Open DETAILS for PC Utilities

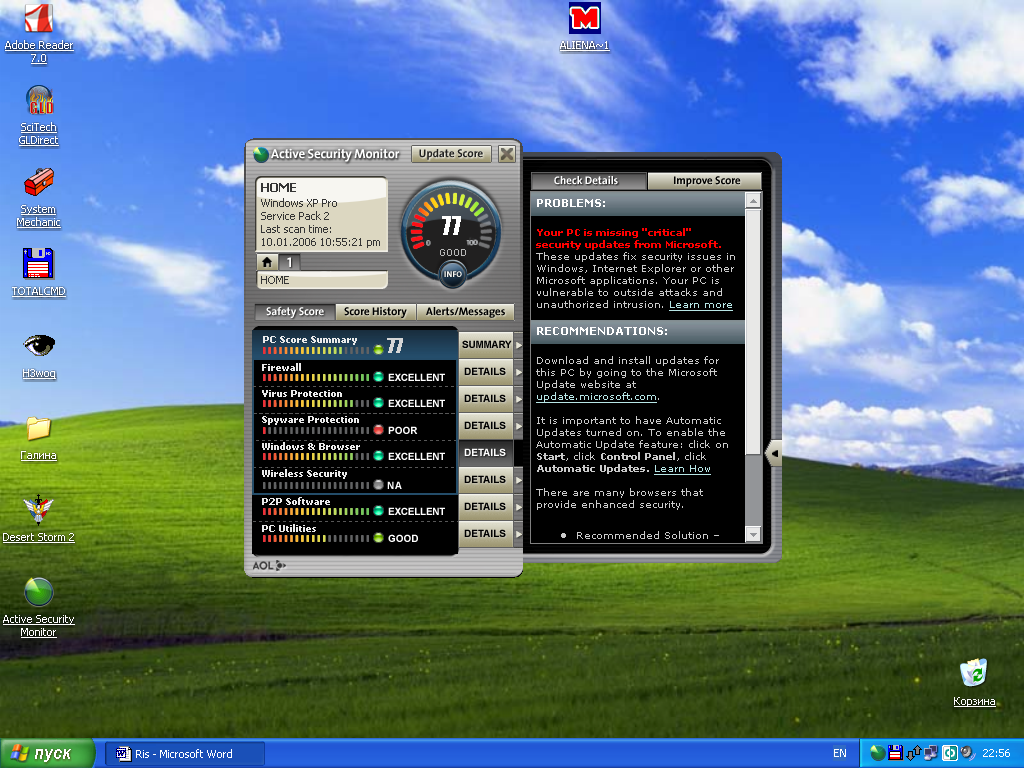point(485,534)
